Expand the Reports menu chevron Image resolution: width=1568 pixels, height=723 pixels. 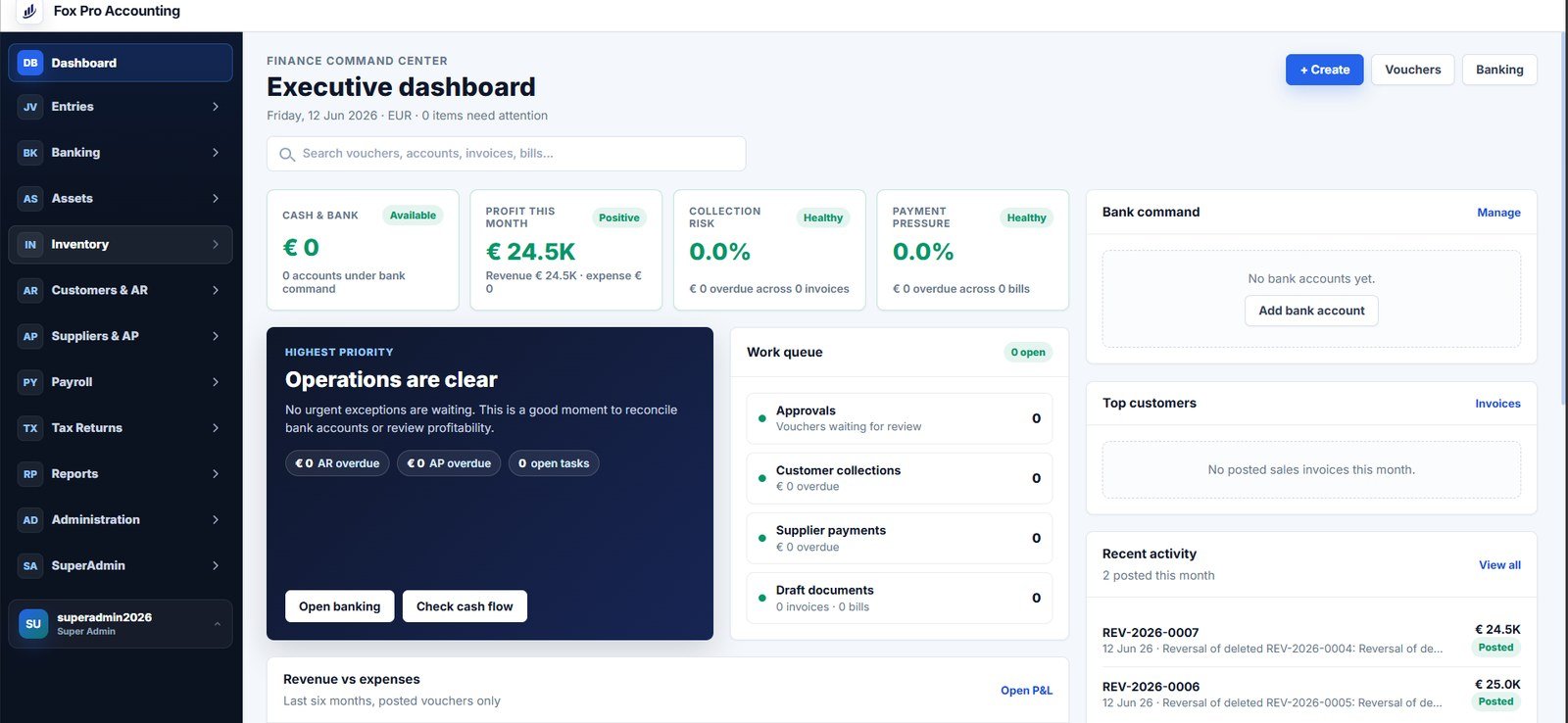216,474
